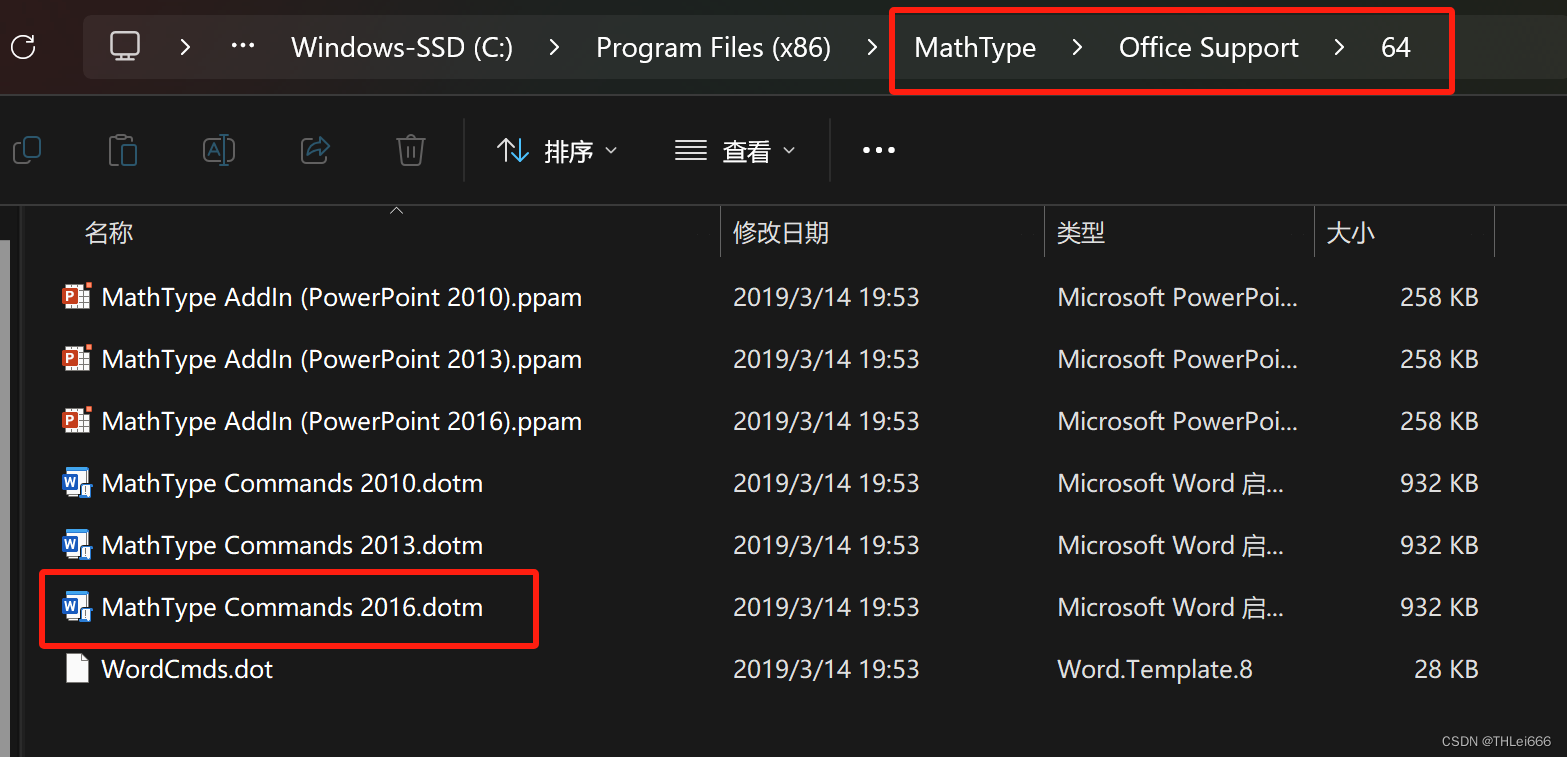1567x757 pixels.
Task: Click the Word.Template.8 type cell
Action: coord(1155,669)
